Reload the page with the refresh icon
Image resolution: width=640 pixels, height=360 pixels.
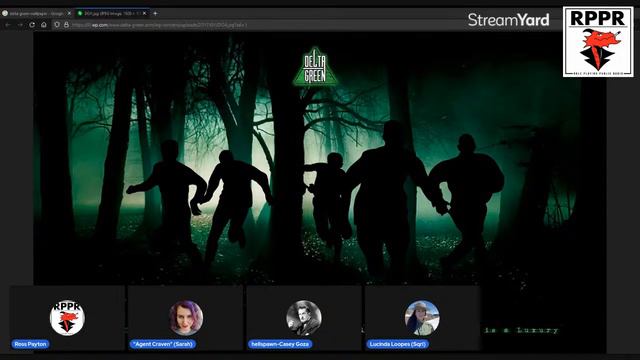coord(32,25)
